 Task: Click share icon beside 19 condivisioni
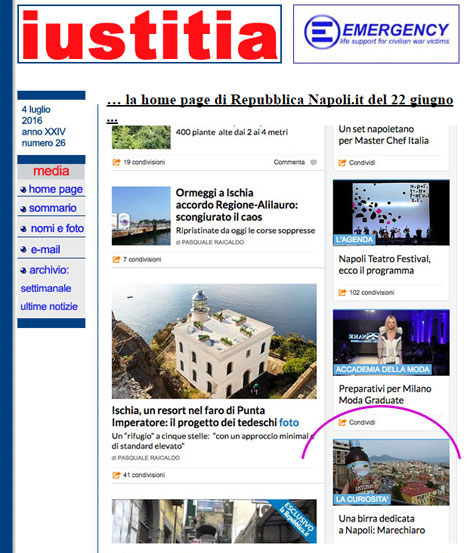(116, 162)
